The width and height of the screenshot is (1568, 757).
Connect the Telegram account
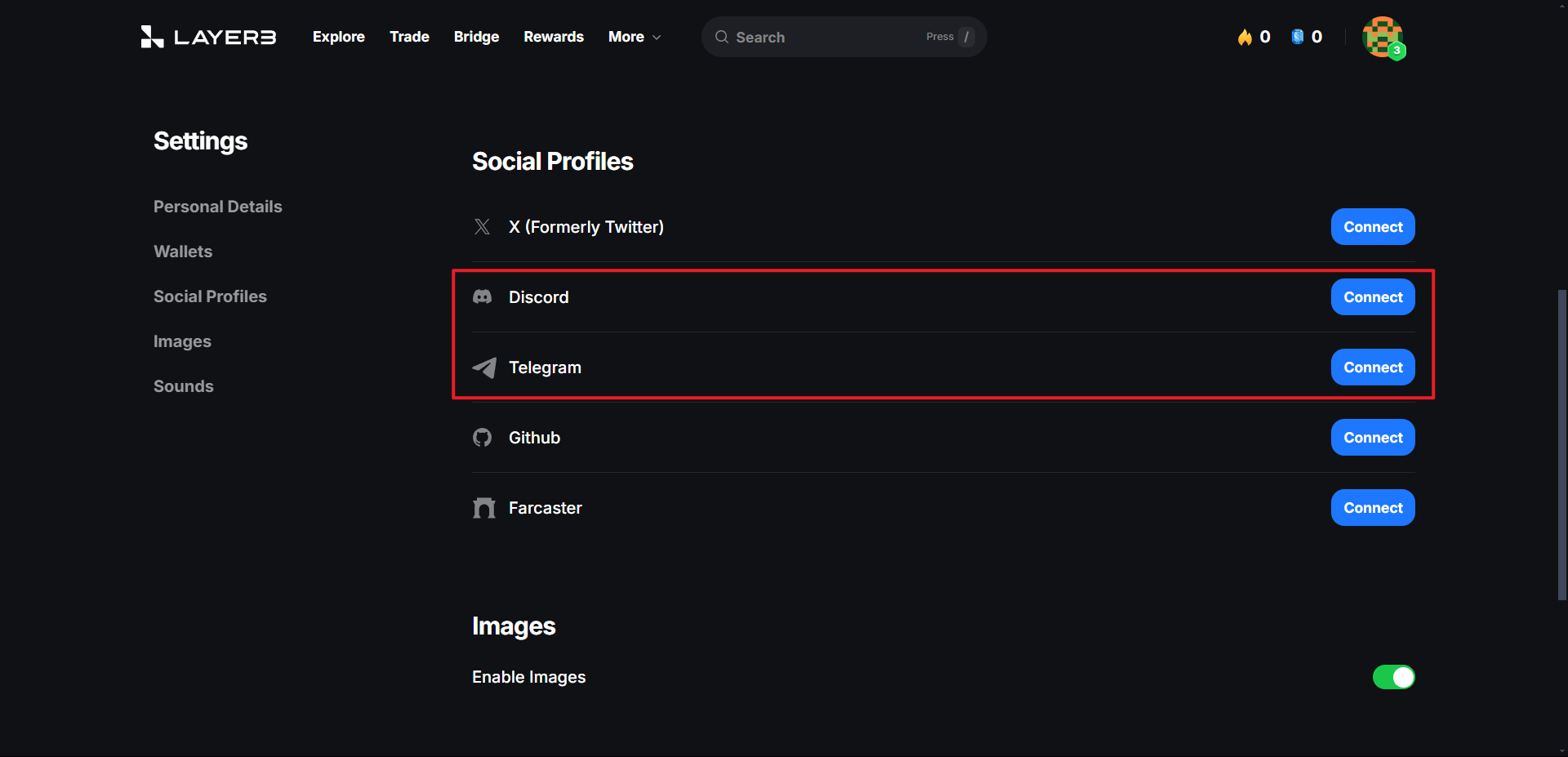click(x=1373, y=367)
